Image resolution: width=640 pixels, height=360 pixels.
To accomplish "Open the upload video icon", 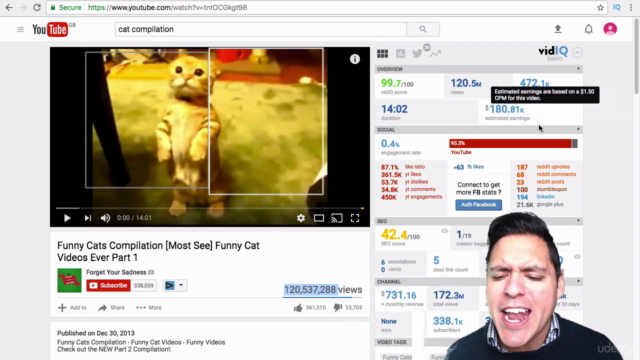I will 558,29.
